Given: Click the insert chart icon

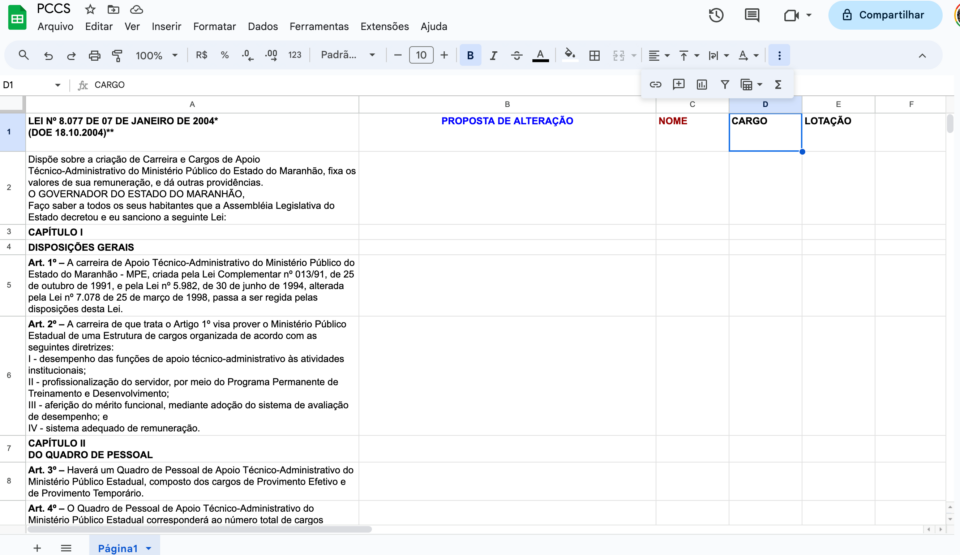Looking at the screenshot, I should [x=702, y=85].
